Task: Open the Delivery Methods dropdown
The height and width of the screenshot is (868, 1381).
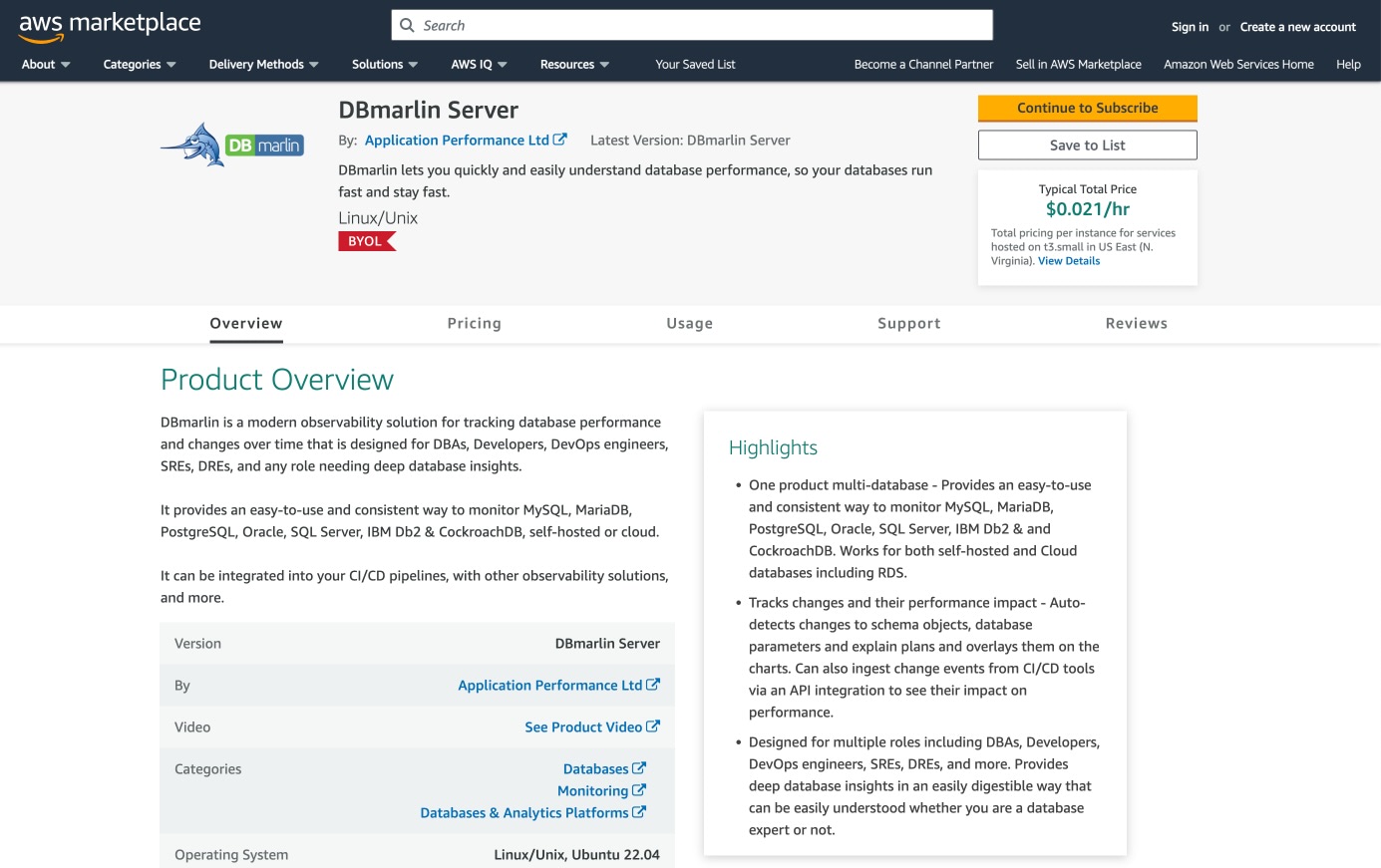Action: tap(264, 64)
